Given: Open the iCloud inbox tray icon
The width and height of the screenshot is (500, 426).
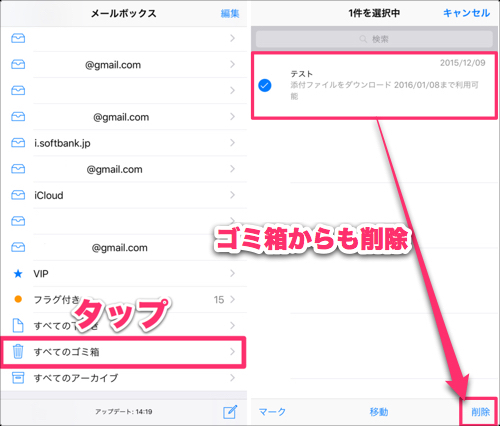Looking at the screenshot, I should point(18,195).
